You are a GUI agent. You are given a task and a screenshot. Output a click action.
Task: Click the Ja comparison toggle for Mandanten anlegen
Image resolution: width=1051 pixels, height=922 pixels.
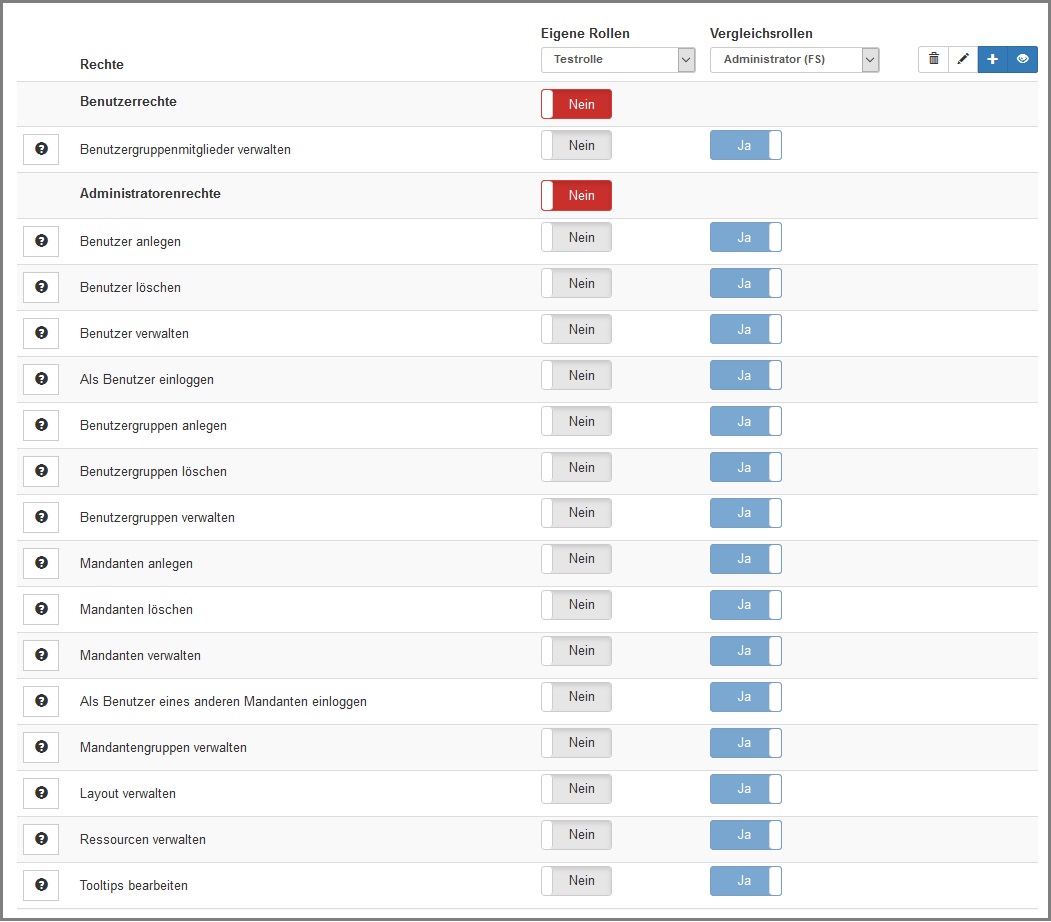pyautogui.click(x=745, y=559)
